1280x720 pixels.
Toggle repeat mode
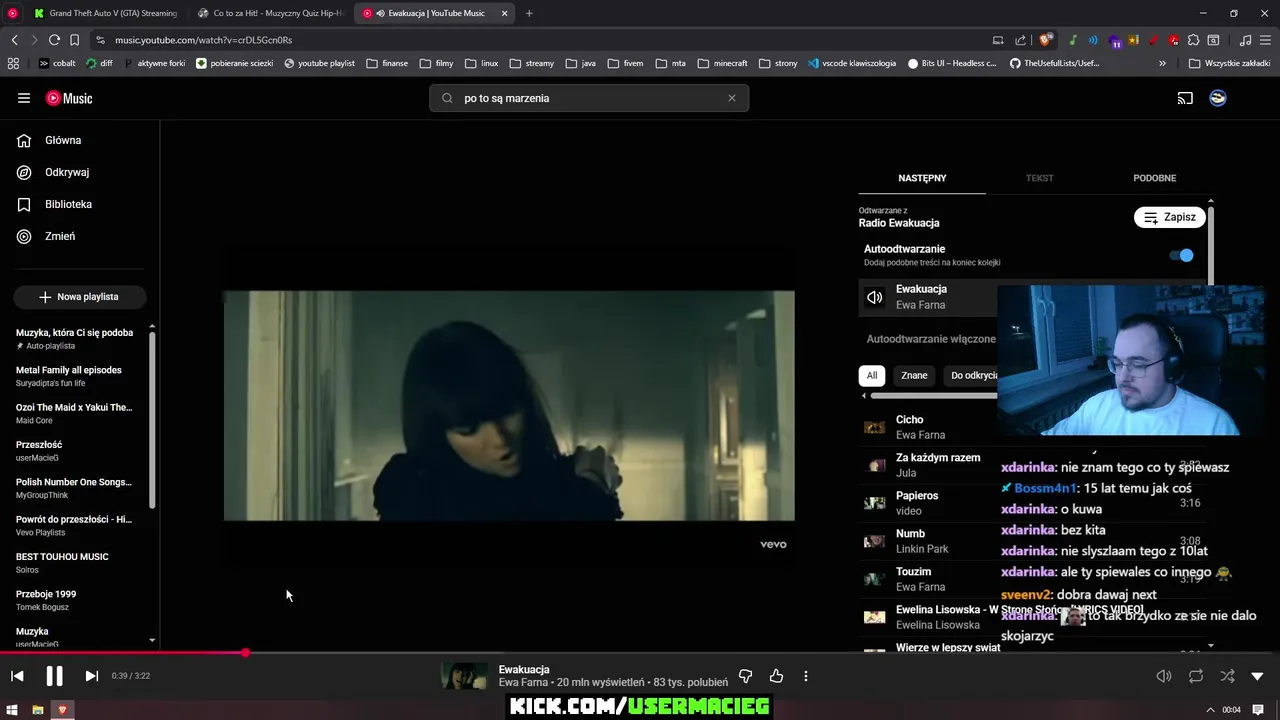coord(1195,676)
